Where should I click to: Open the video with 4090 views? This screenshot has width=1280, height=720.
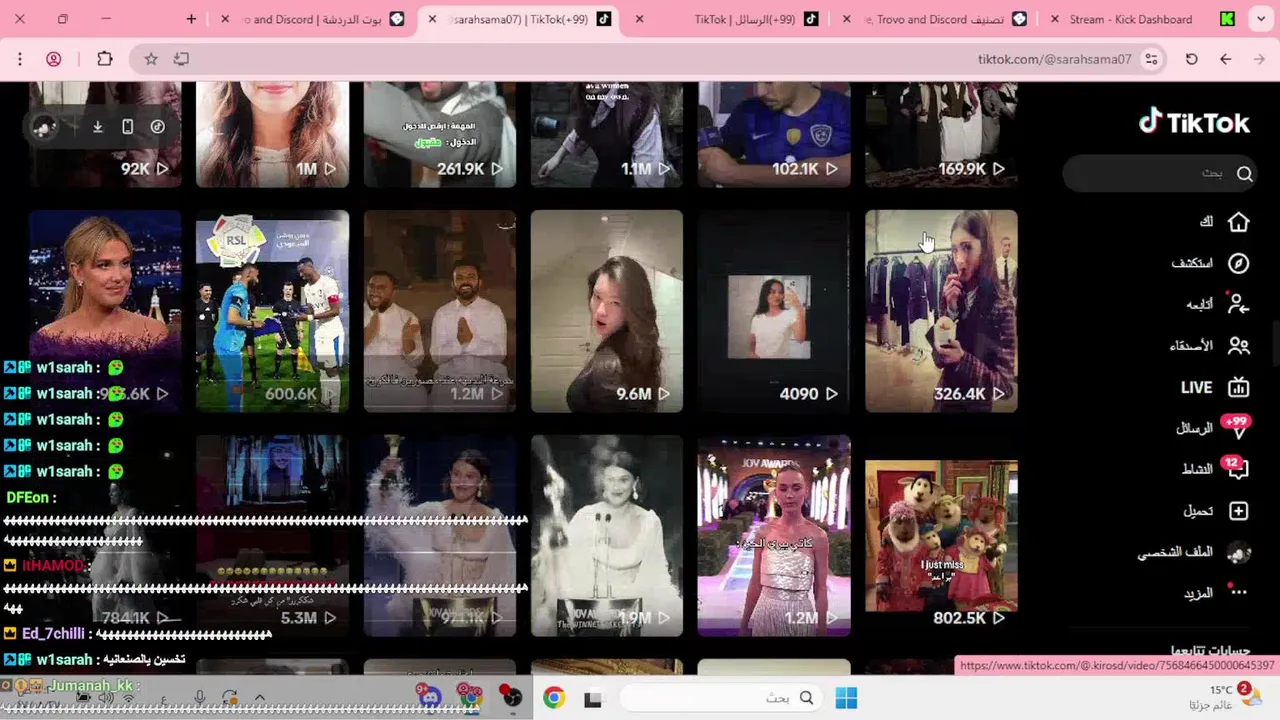point(774,310)
